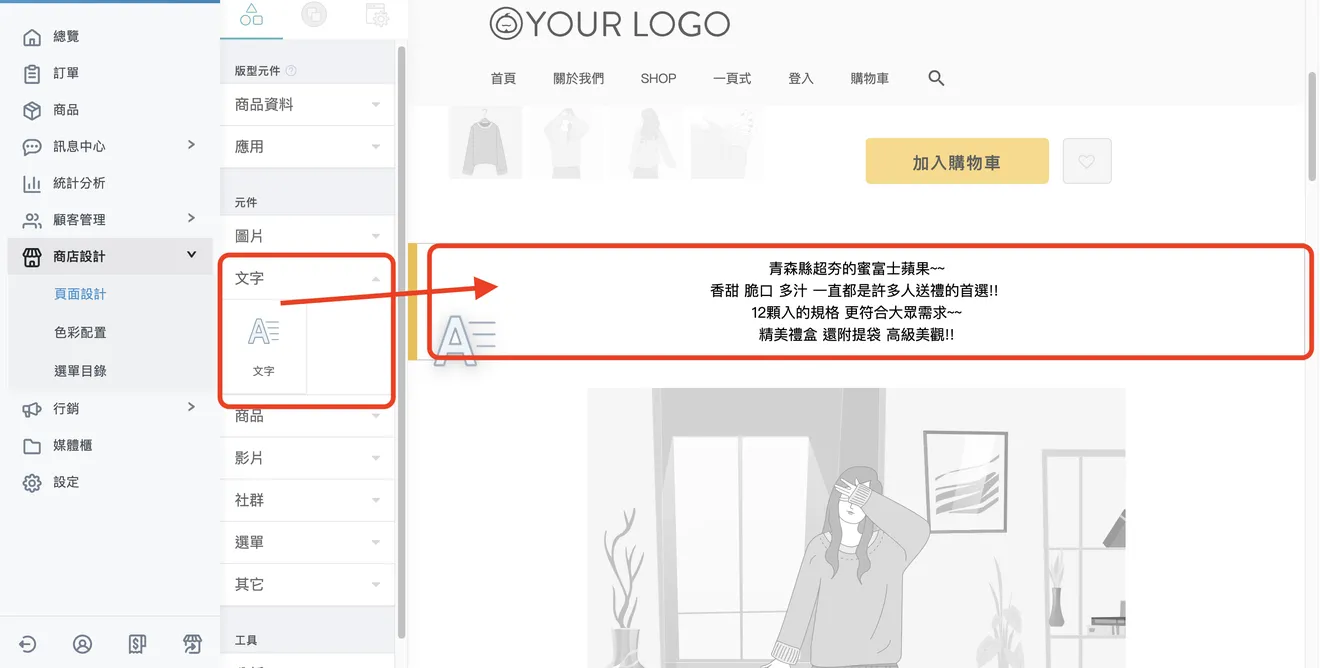Open 色彩配置 color scheme submenu item

point(80,333)
